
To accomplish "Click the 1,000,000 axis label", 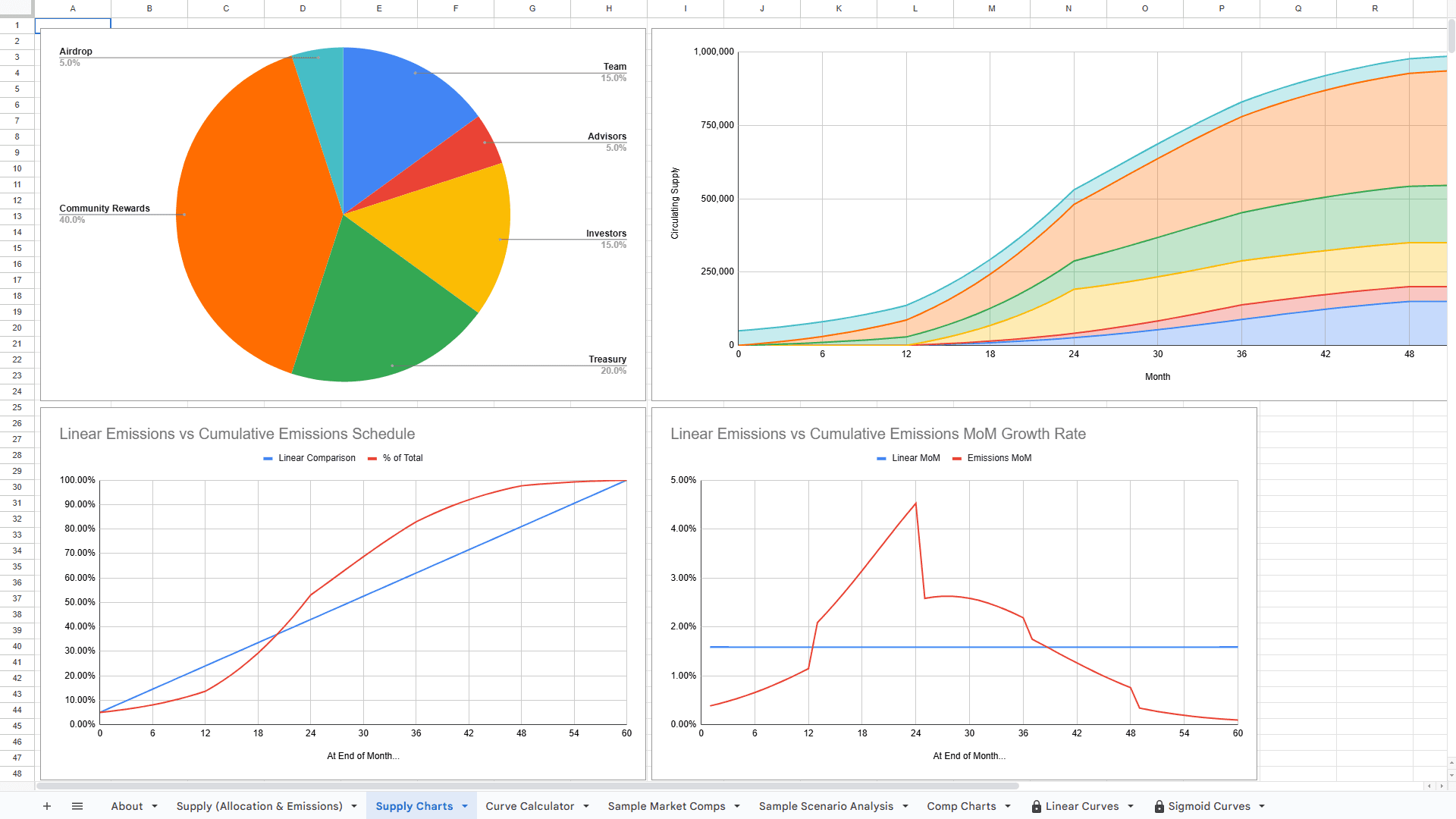I will pos(714,52).
